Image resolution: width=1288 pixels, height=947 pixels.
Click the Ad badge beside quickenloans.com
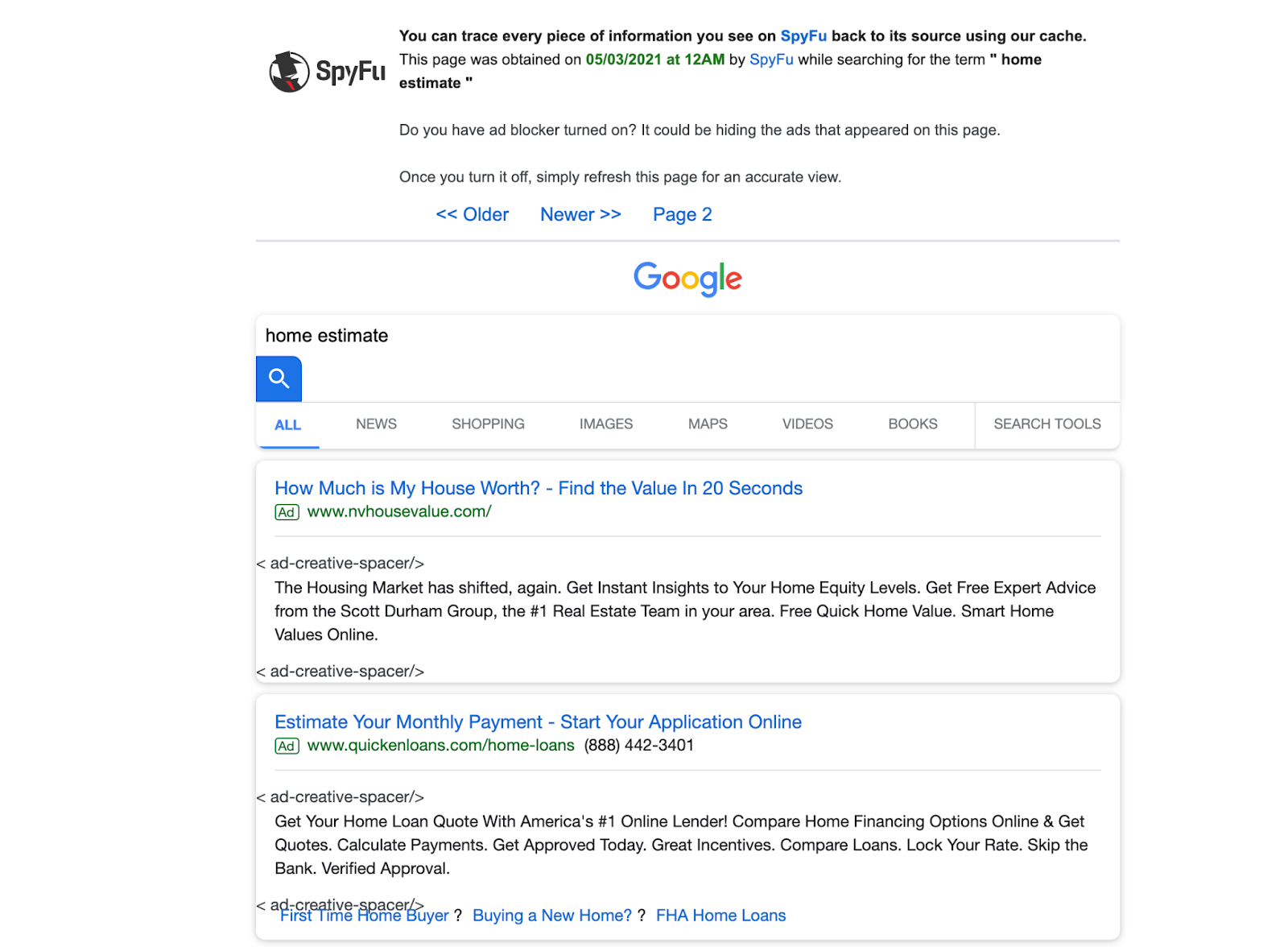click(x=287, y=746)
